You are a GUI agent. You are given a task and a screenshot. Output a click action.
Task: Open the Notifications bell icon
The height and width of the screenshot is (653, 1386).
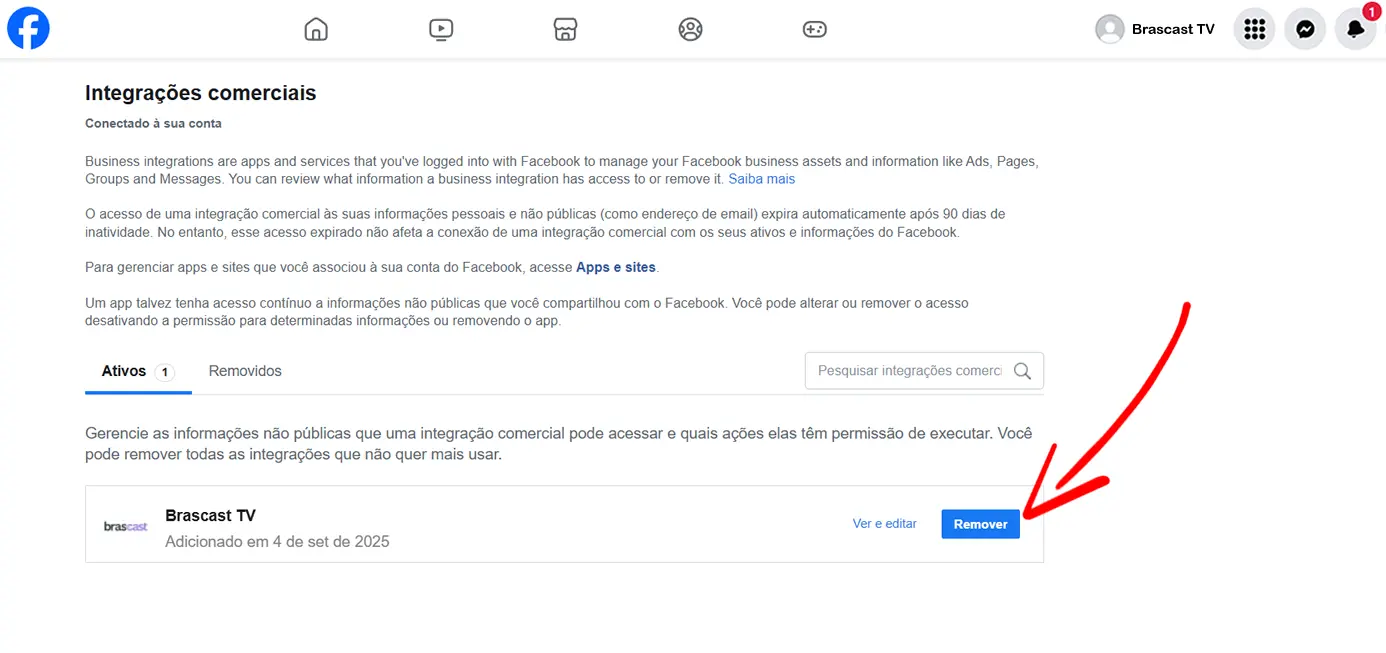coord(1355,29)
